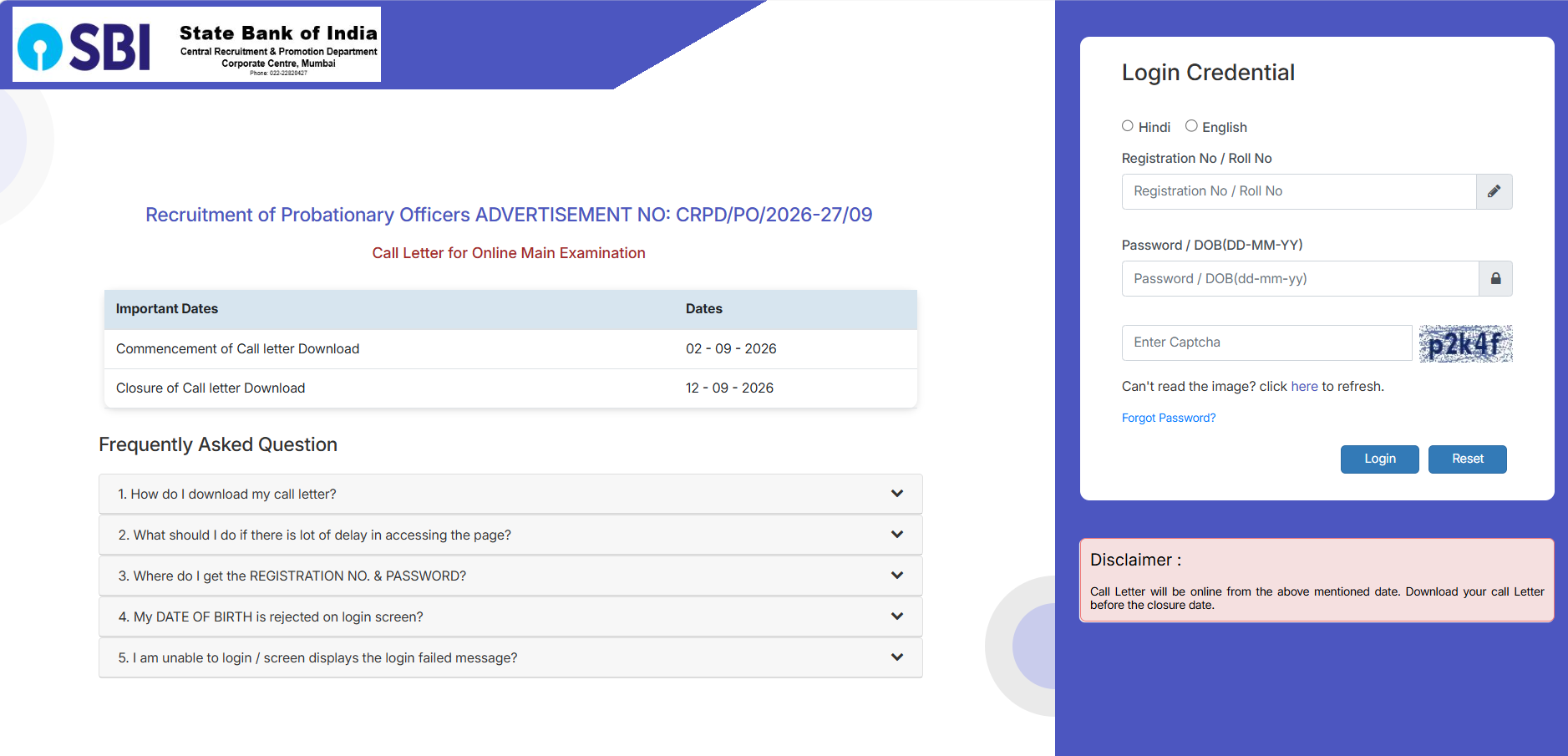
Task: Focus the Password / DOB input field
Action: [1300, 278]
